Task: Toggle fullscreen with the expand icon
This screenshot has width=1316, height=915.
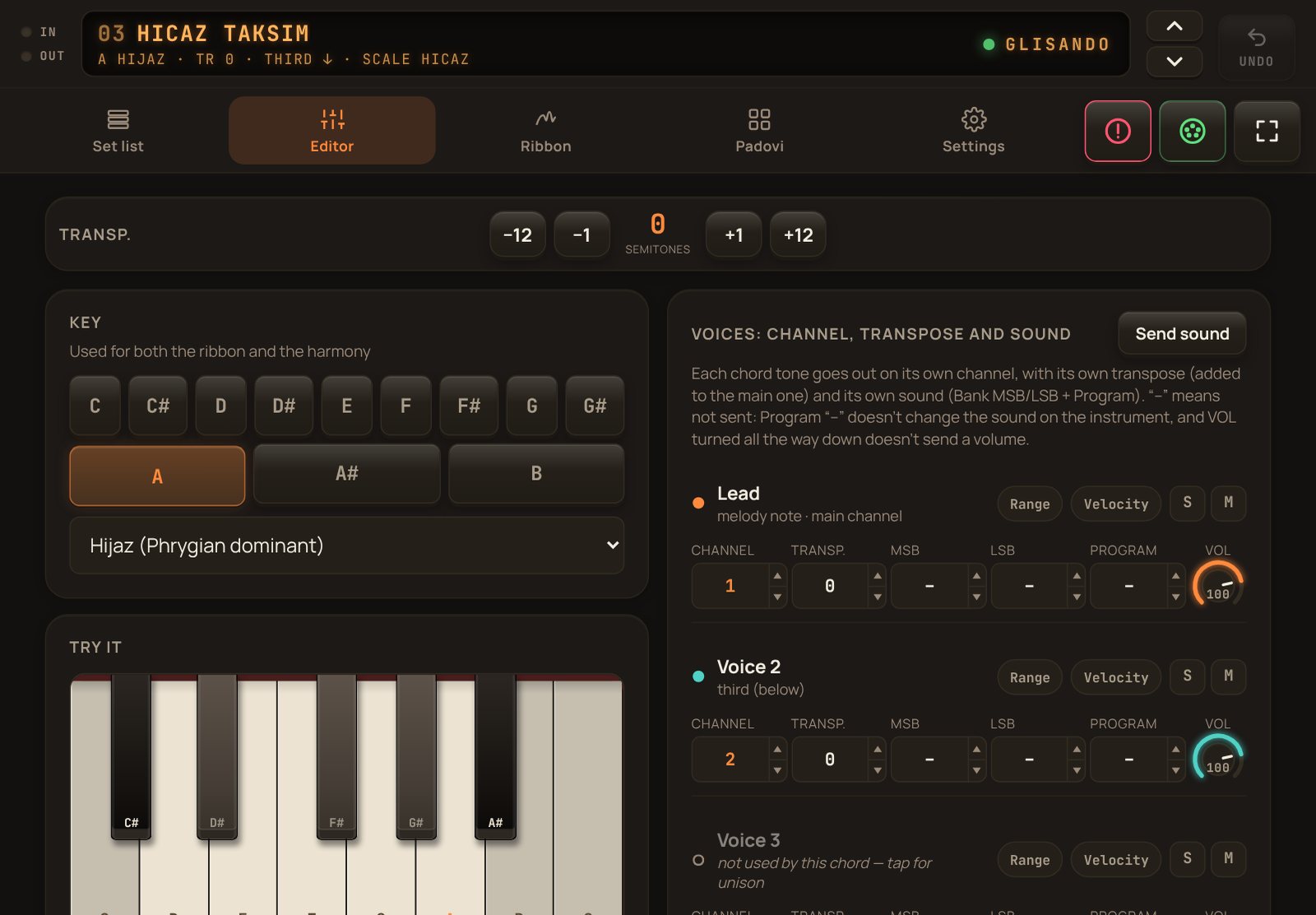Action: 1267,131
